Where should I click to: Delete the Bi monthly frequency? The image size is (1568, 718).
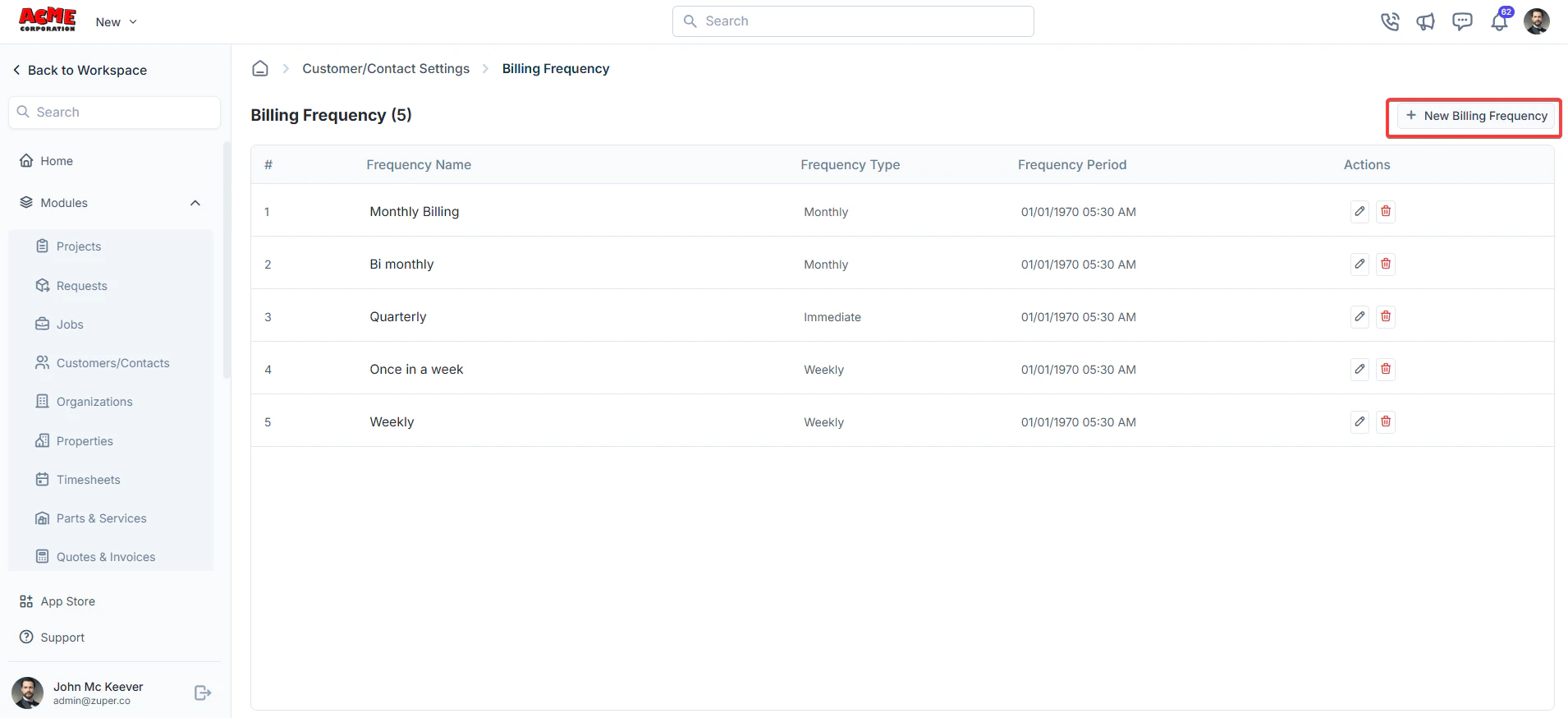click(1386, 264)
